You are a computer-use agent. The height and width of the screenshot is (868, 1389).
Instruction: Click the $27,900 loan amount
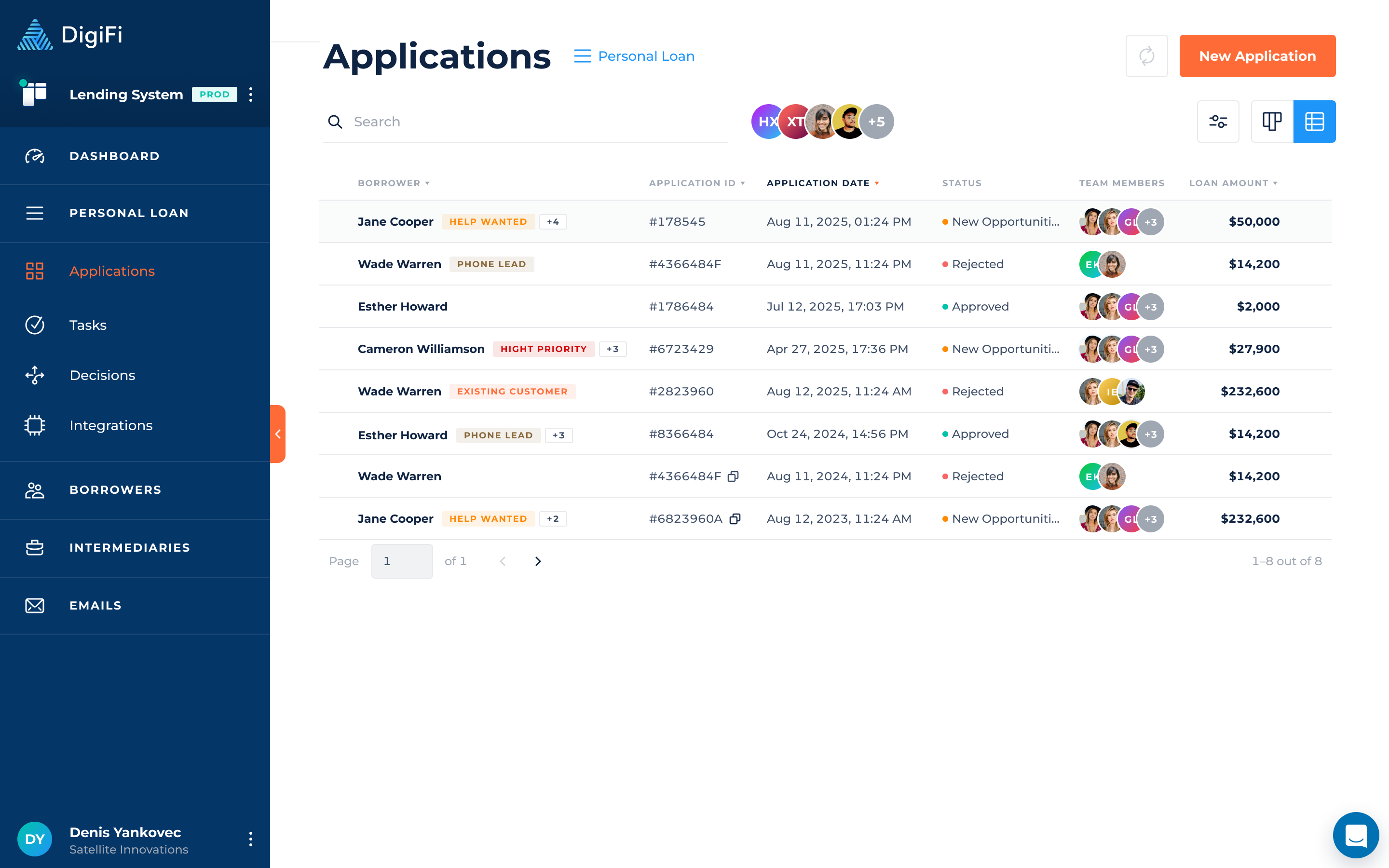(1253, 349)
